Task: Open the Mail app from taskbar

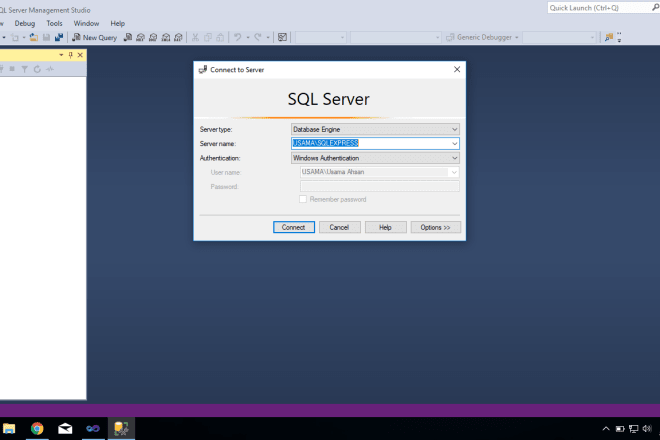Action: (65, 429)
